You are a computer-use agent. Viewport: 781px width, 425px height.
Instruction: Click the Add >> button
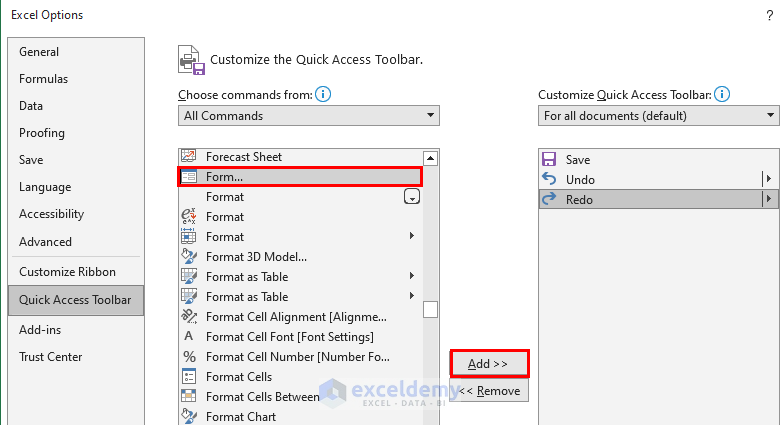[489, 364]
